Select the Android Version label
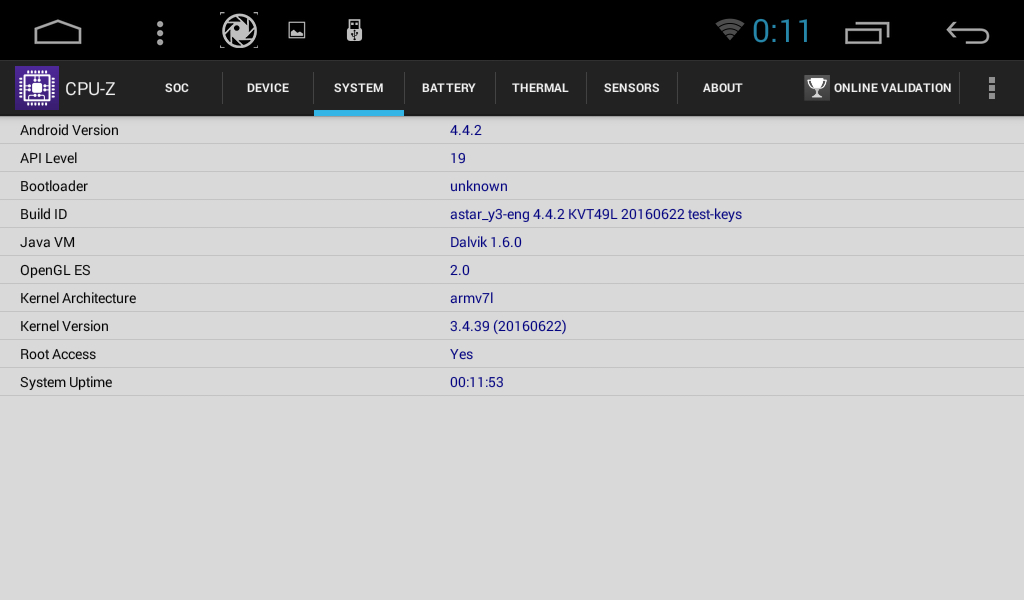Screen dimensions: 1024x600 point(69,130)
